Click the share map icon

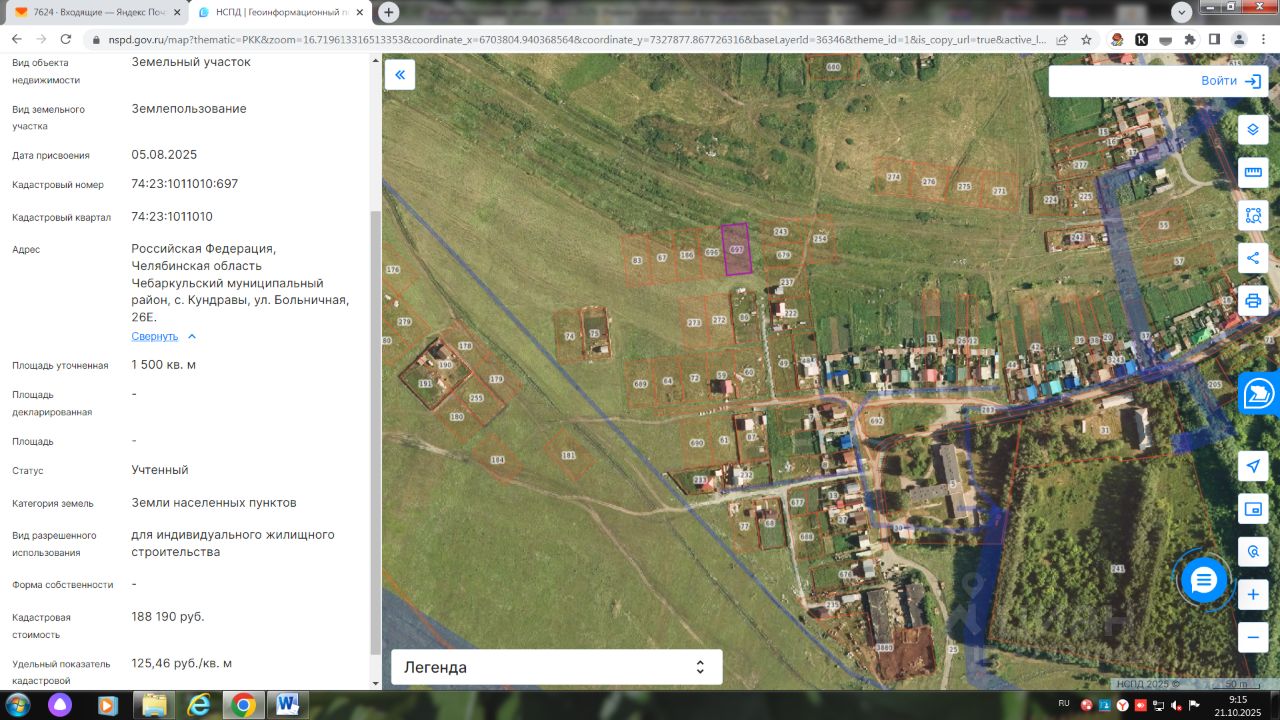[x=1253, y=258]
